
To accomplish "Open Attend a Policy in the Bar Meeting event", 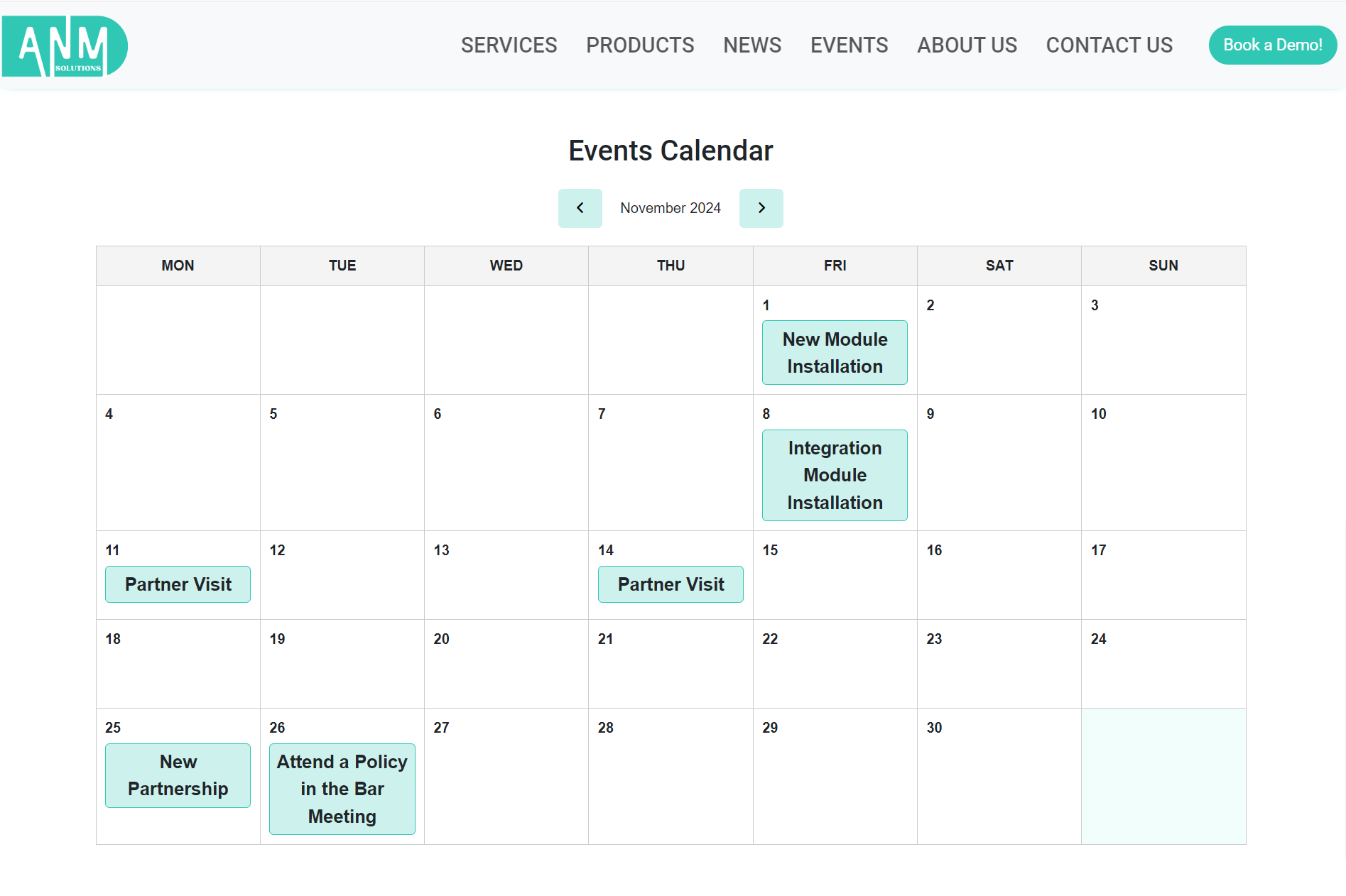I will coord(342,789).
